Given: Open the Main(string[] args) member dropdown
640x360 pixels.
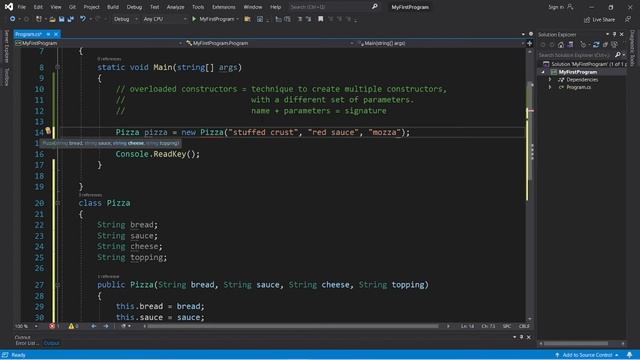Looking at the screenshot, I should [440, 43].
